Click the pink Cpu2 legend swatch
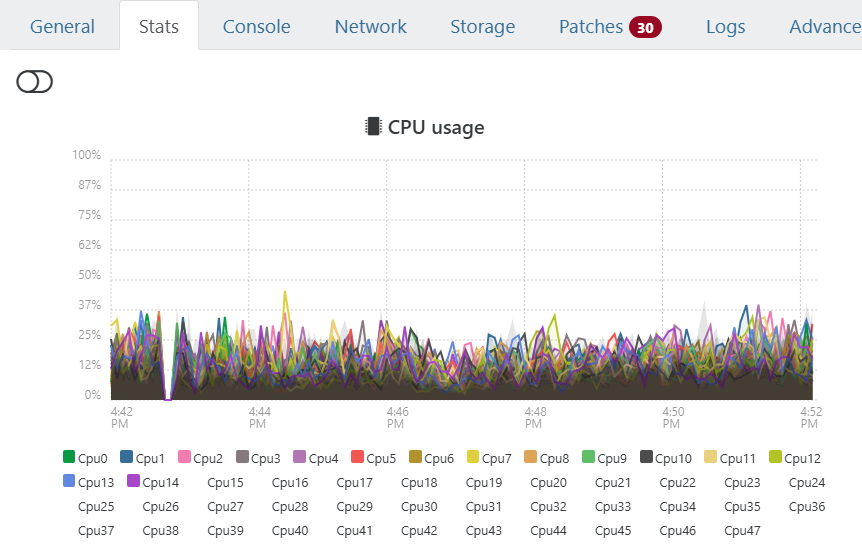 pos(184,458)
